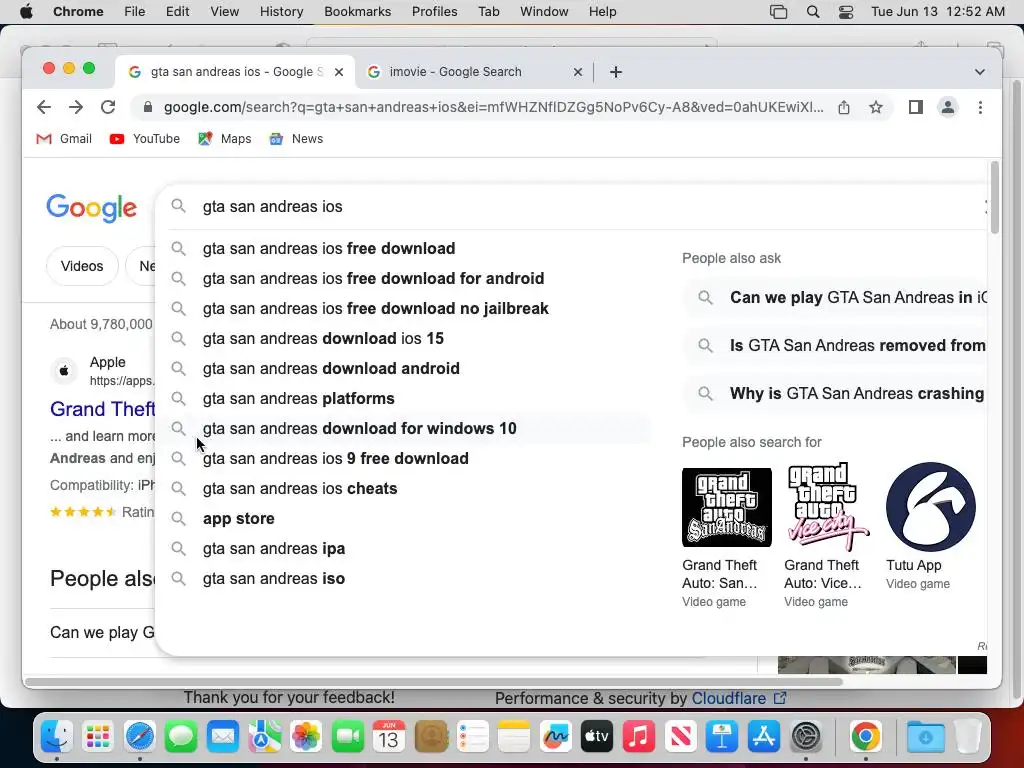Open Apple TV from the dock
Screen dimensions: 1024x768
(597, 737)
